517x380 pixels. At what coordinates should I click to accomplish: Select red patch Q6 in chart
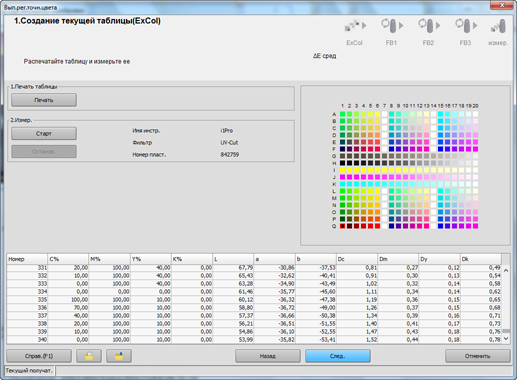[x=377, y=226]
